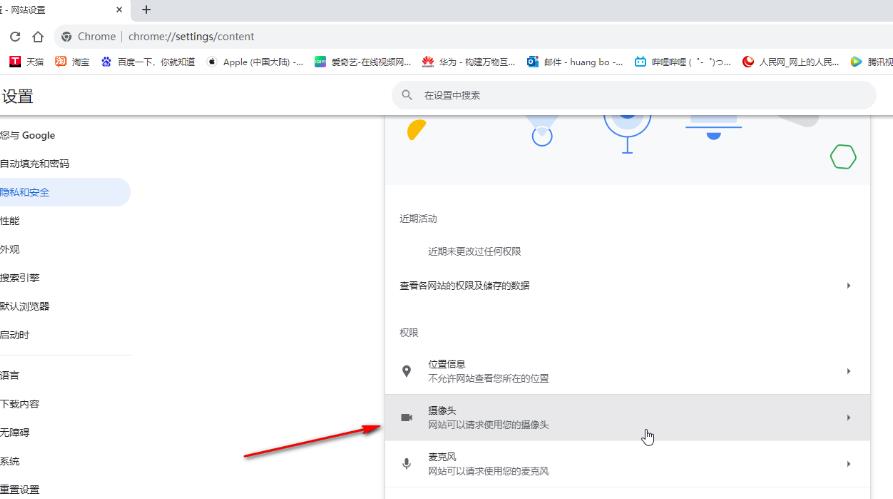Expand arrow for 麦克风 row
Screen dimensions: 893x499
(x=849, y=464)
